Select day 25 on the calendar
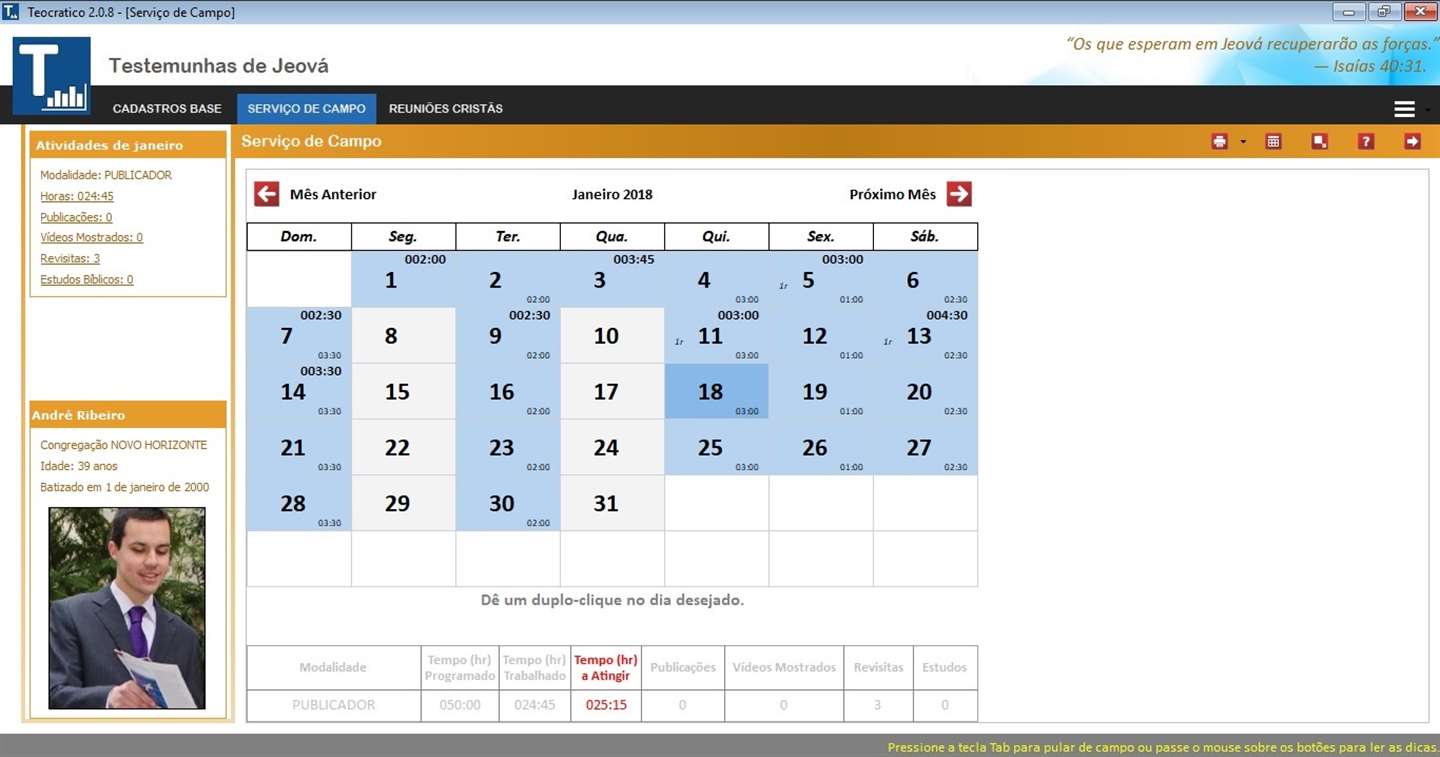 pyautogui.click(x=717, y=447)
